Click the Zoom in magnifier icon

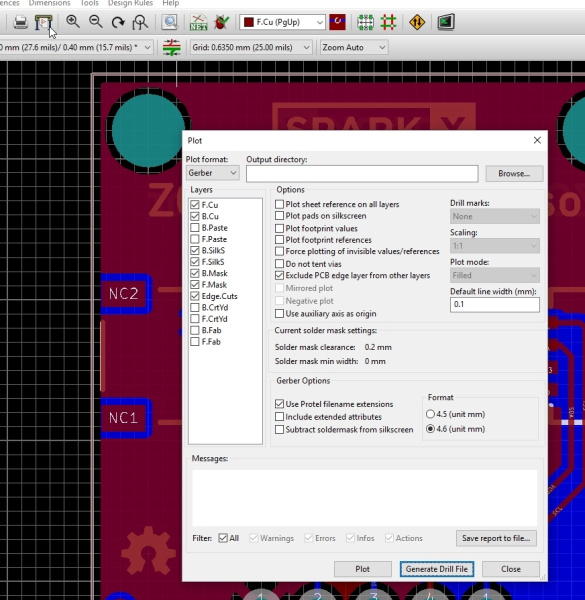[72, 22]
